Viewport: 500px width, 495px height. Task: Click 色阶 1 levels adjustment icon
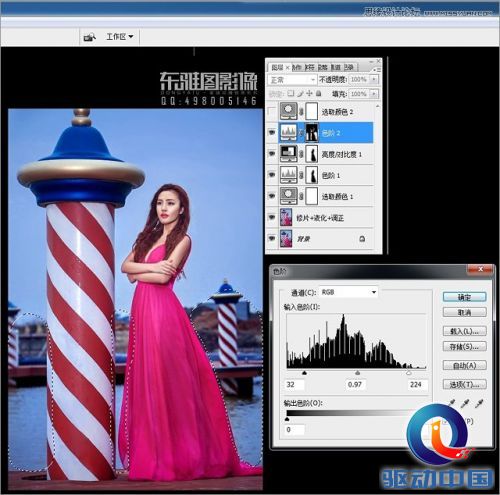(x=288, y=175)
